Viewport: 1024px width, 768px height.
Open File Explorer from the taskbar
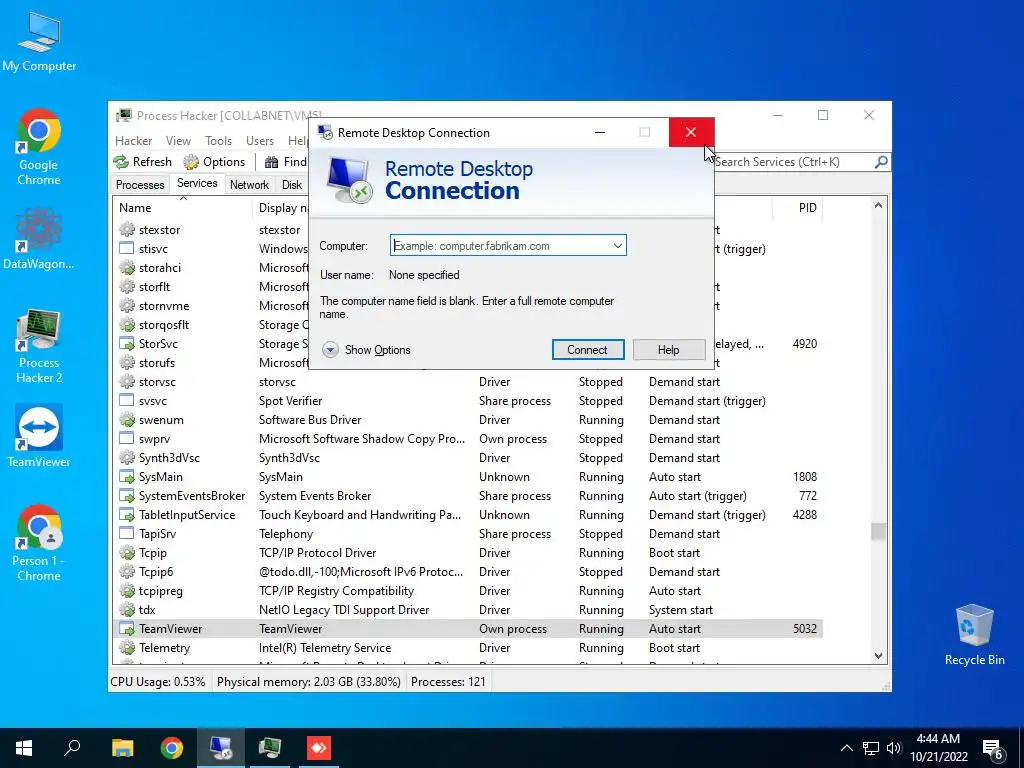coord(122,748)
